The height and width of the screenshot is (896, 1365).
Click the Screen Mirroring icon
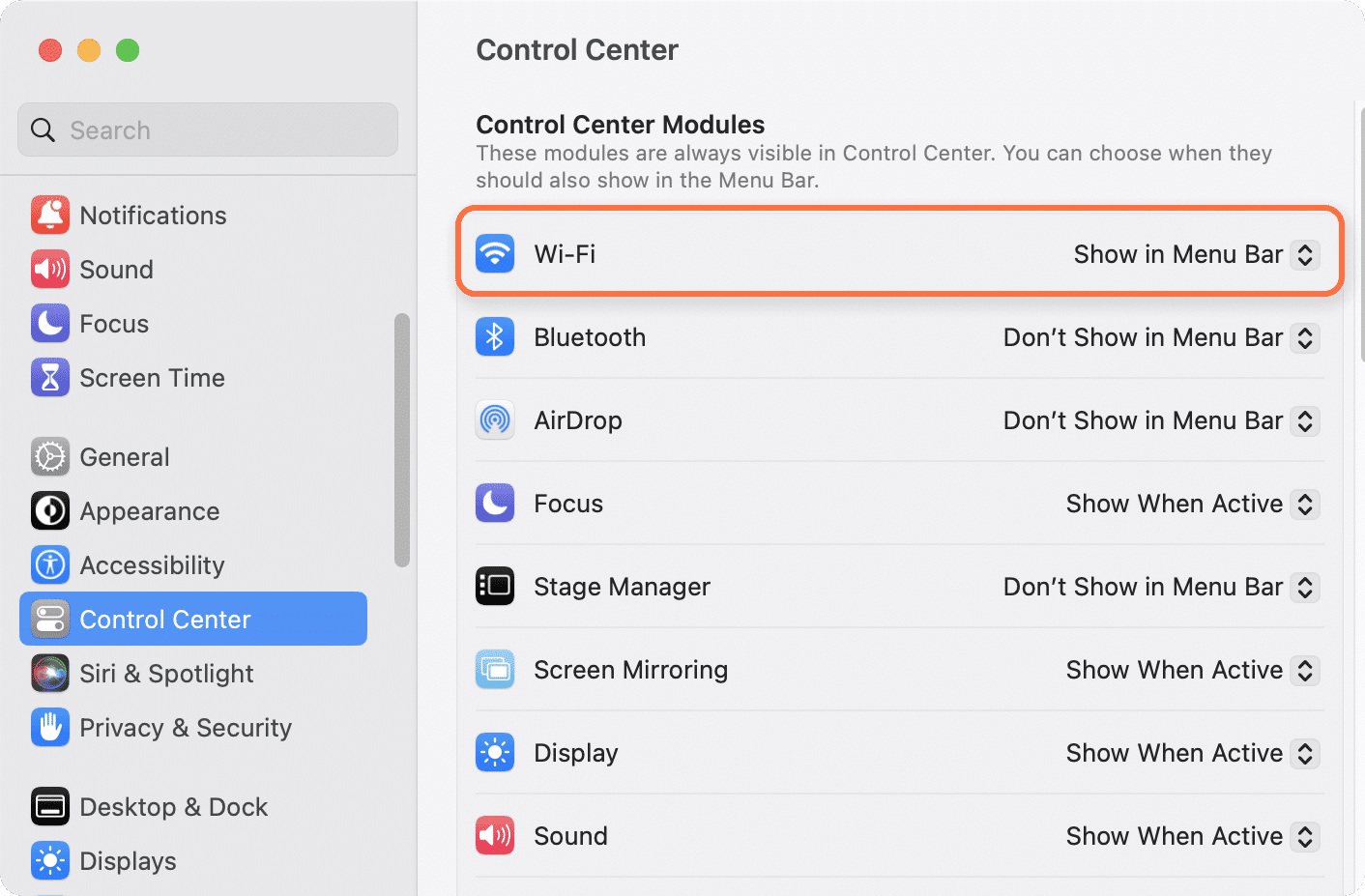(495, 669)
